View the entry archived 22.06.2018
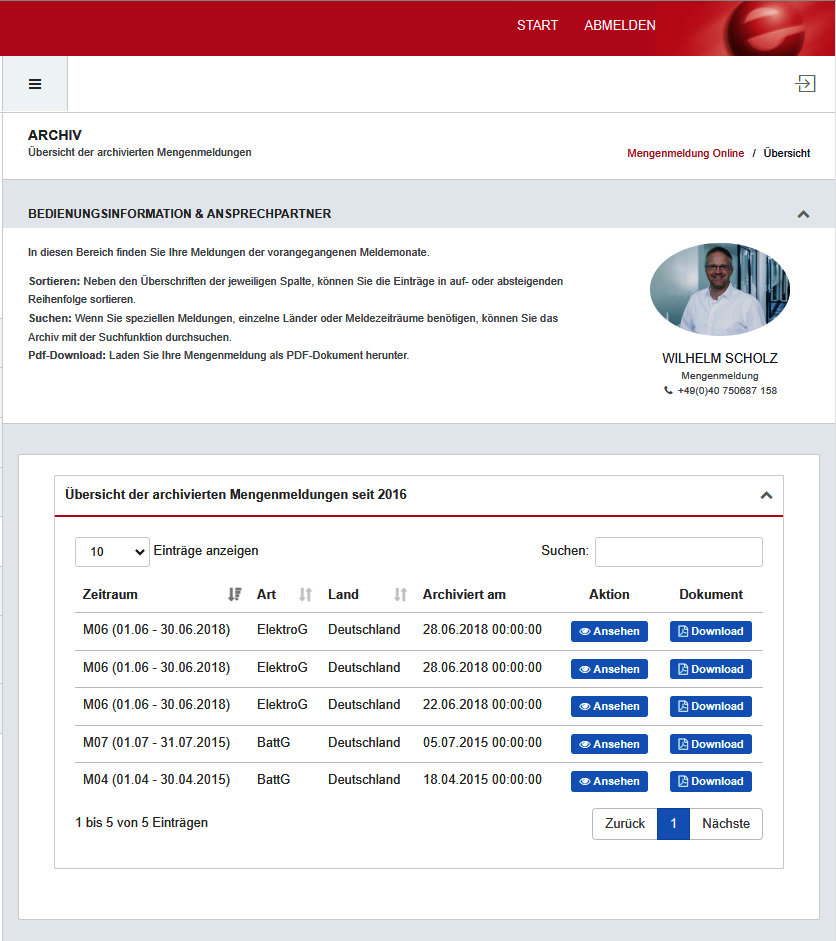This screenshot has width=836, height=941. click(609, 706)
